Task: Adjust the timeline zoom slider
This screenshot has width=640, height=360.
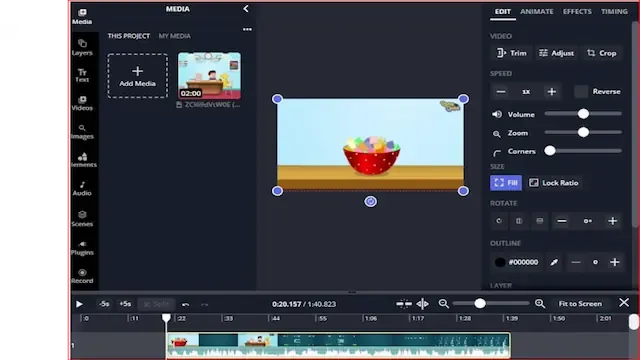Action: click(491, 303)
